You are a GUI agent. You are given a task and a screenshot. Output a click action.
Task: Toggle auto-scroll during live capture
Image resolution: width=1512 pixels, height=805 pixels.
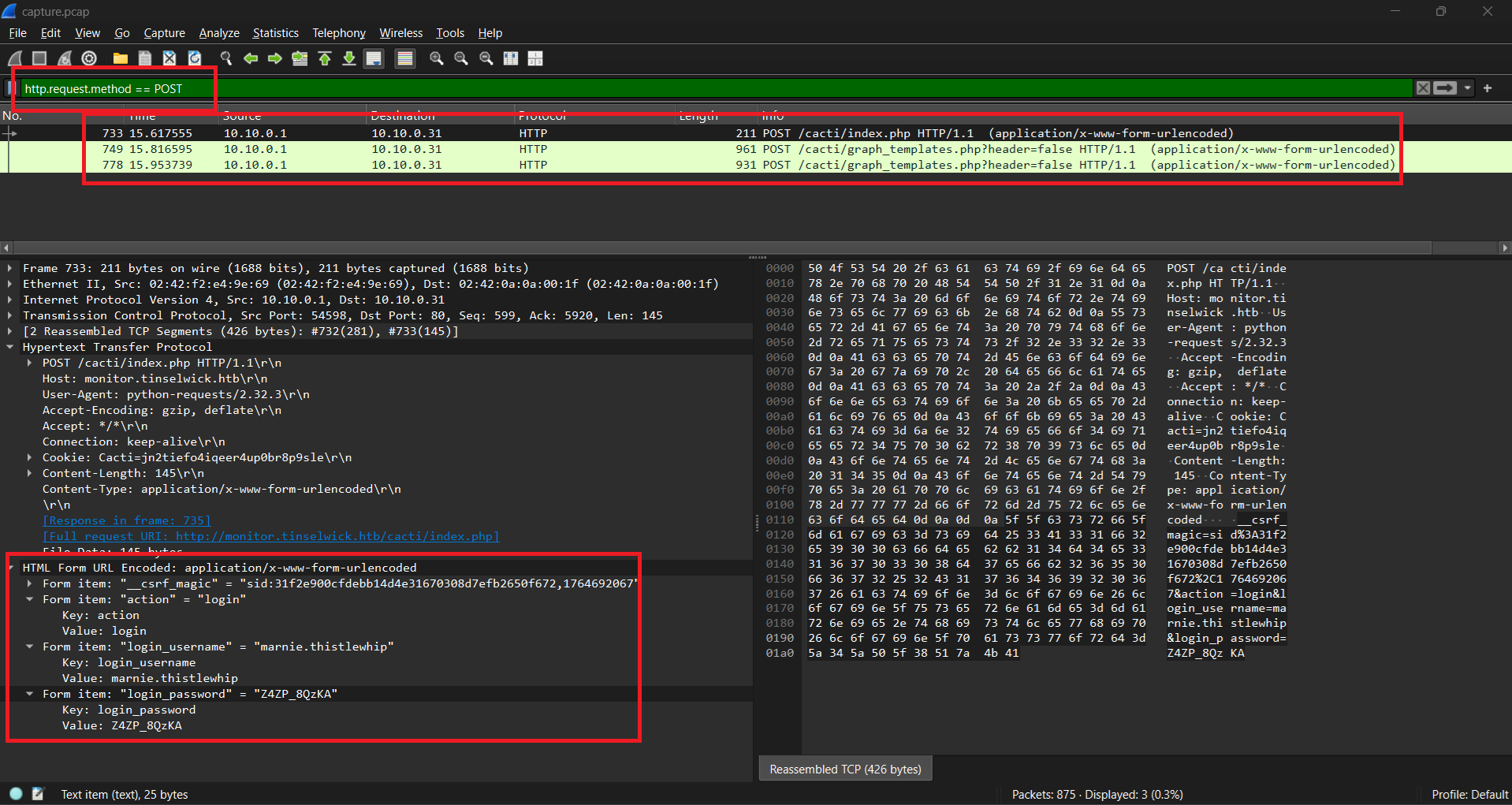(x=374, y=58)
